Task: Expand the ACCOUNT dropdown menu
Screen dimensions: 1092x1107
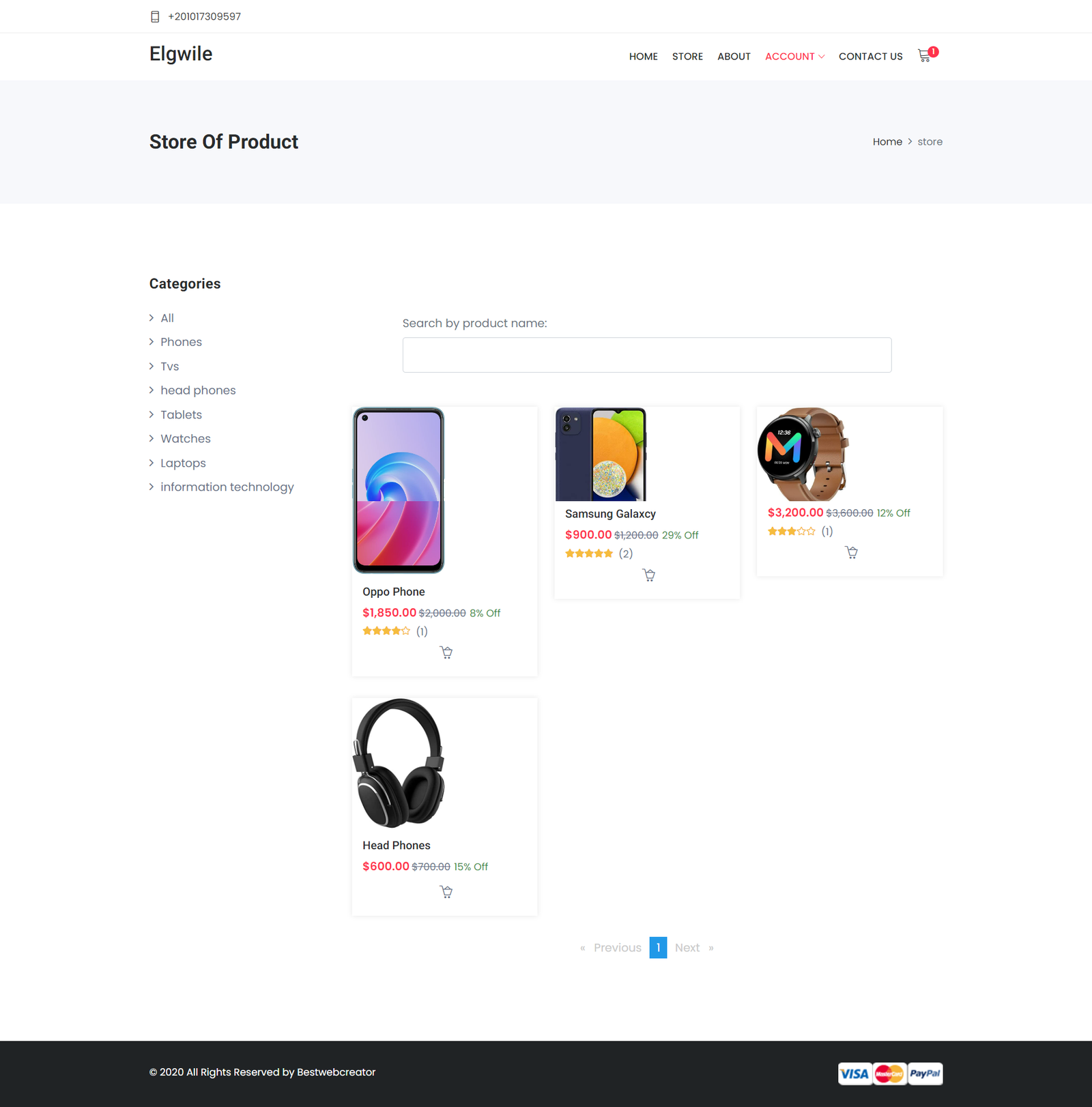Action: click(794, 57)
